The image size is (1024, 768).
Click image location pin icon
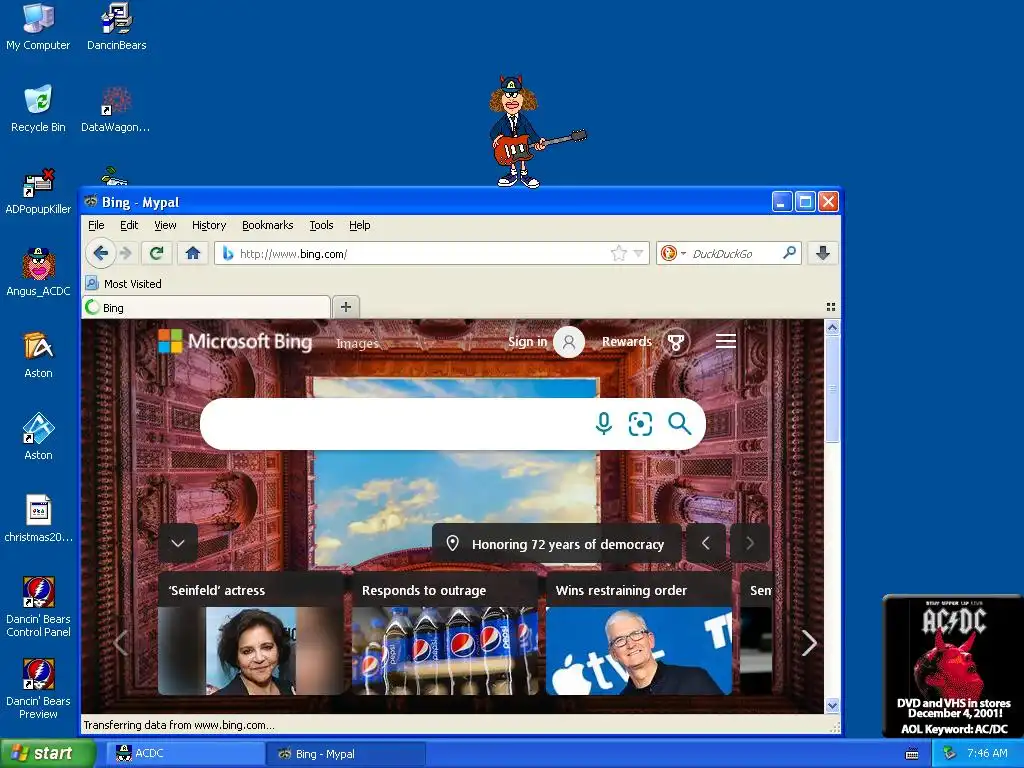coord(452,543)
